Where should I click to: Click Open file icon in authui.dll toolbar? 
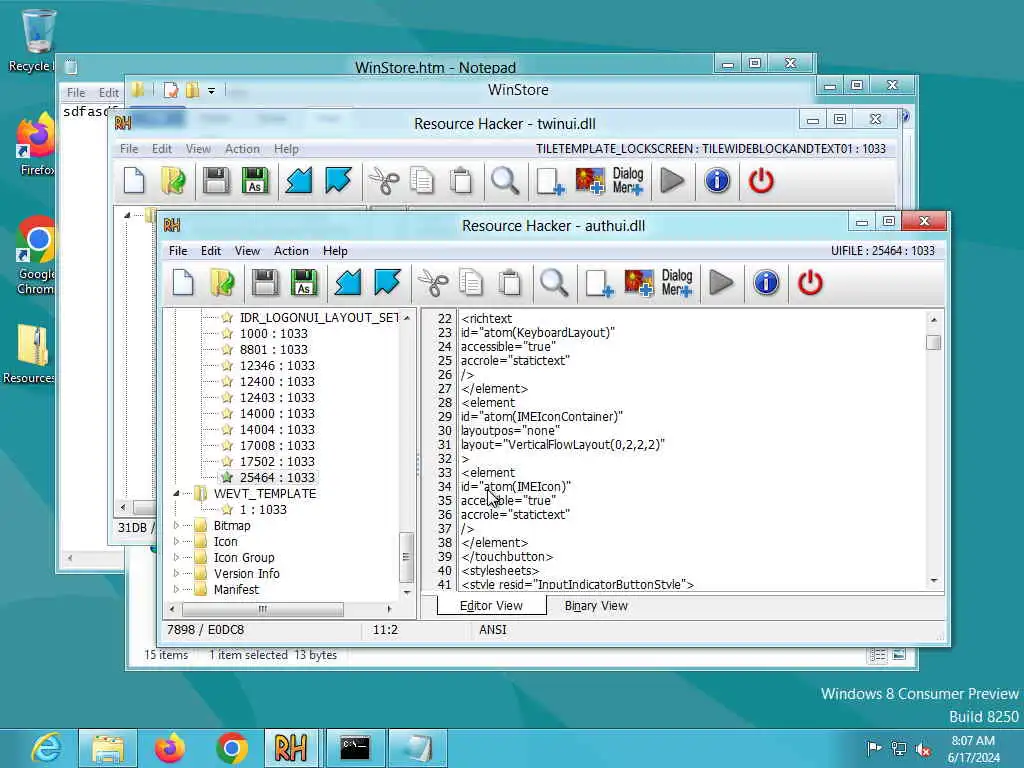pos(223,283)
